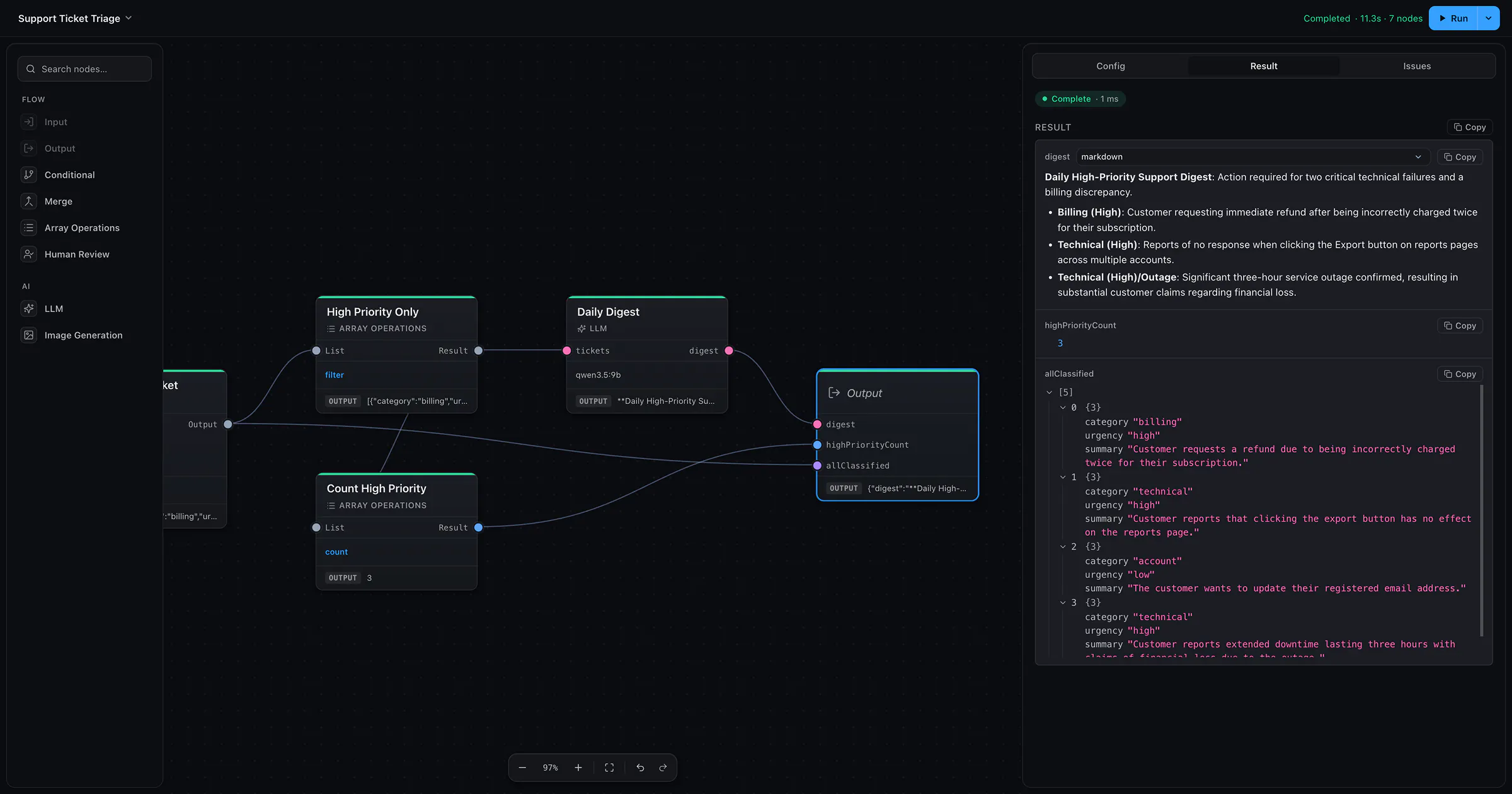
Task: Click the count operation link in Count High Priority
Action: tap(336, 552)
